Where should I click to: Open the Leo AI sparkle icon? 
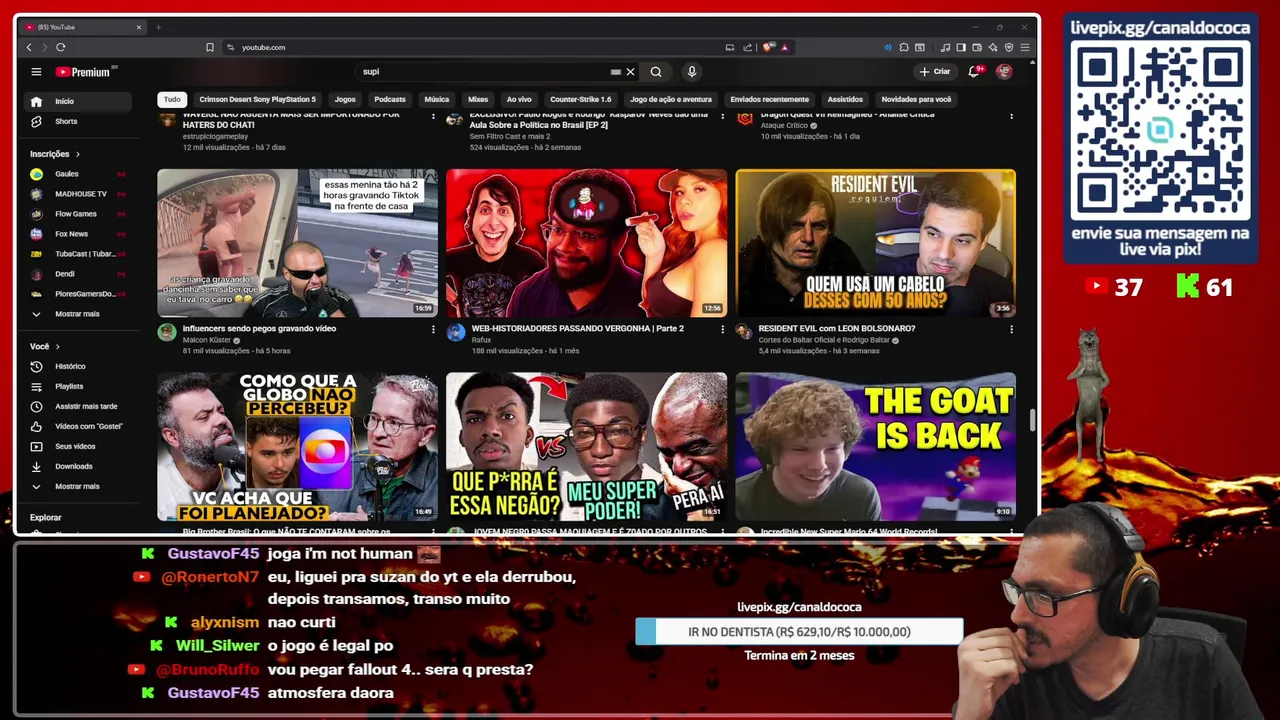tap(993, 47)
